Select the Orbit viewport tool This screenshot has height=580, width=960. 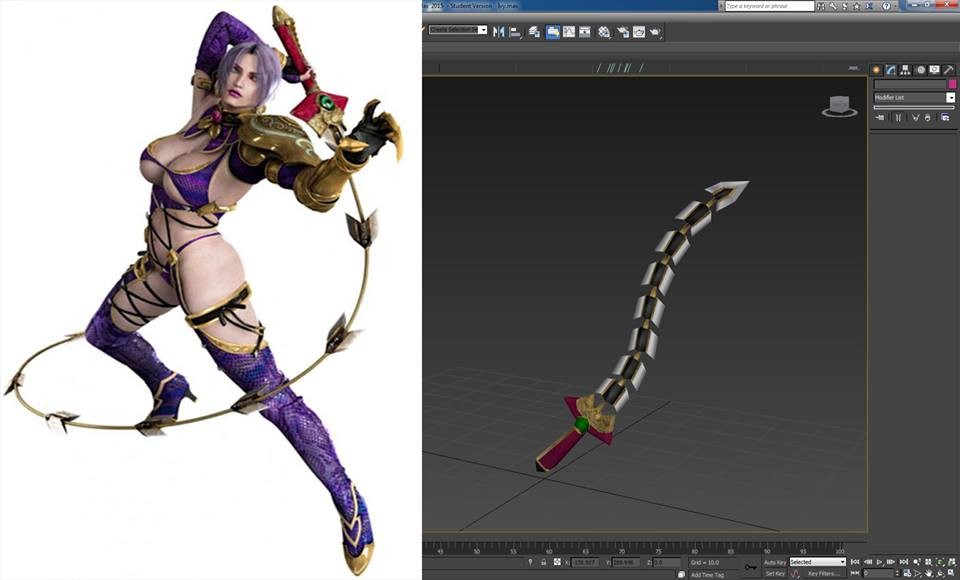(940, 573)
